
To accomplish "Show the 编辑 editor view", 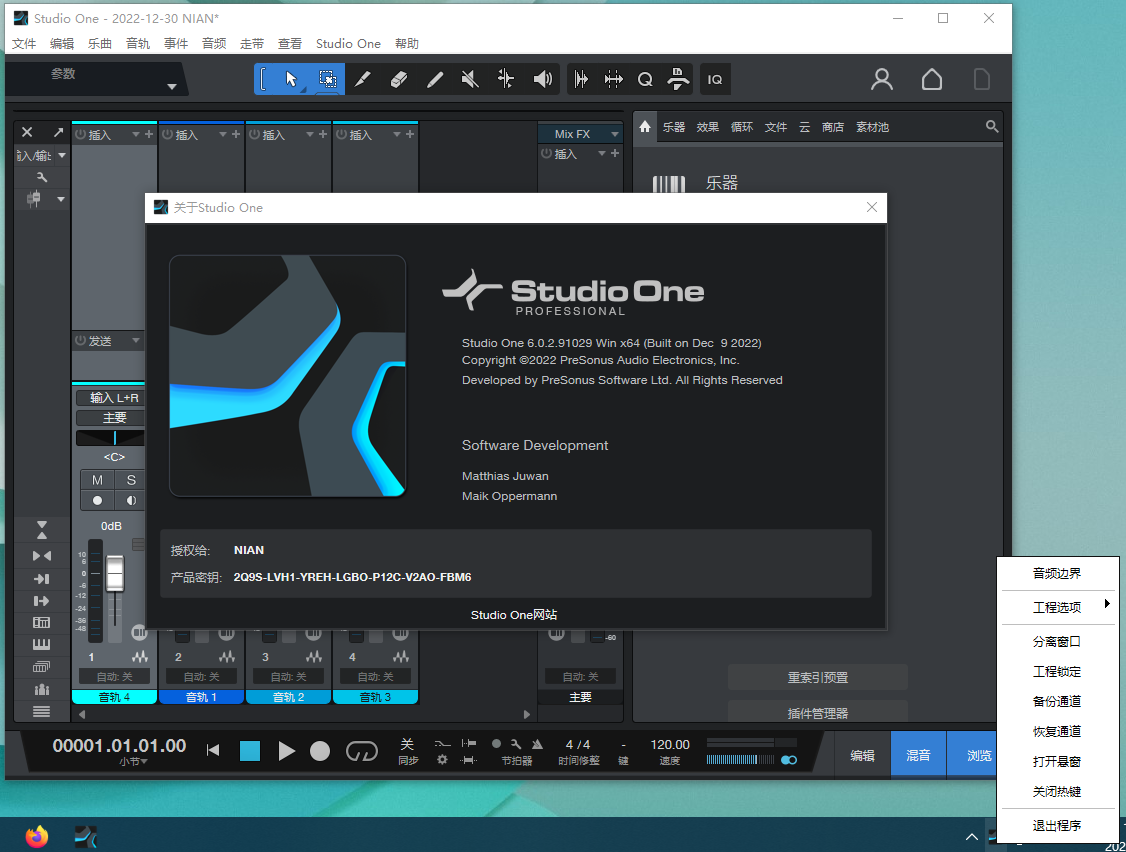I will 862,755.
